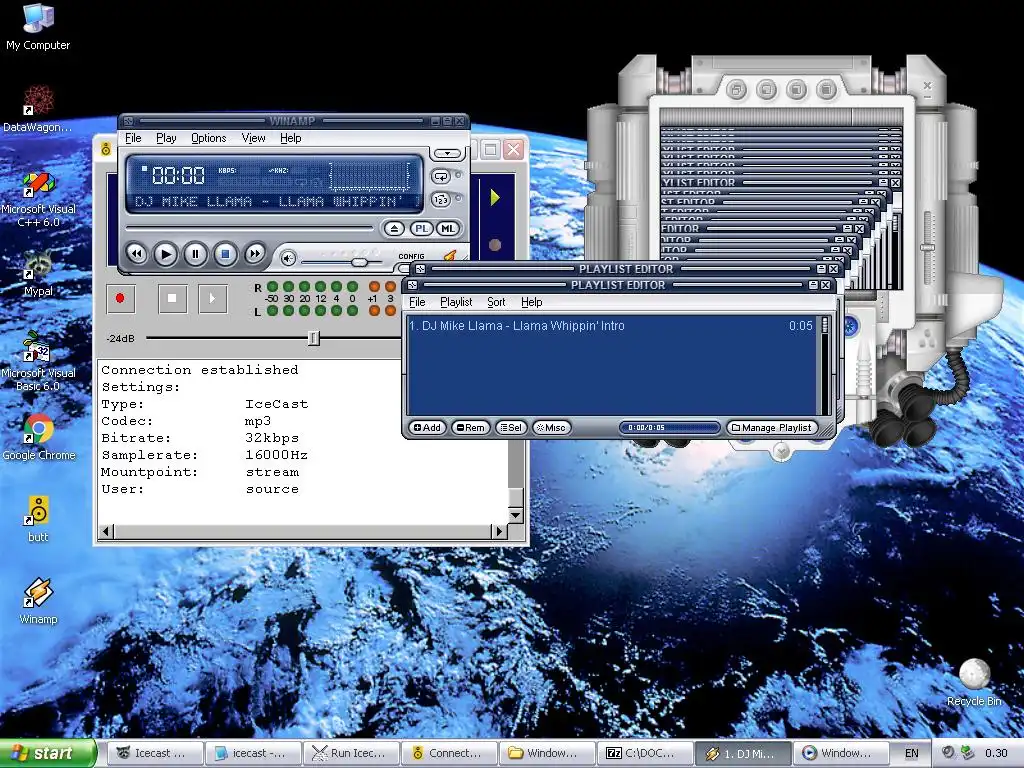Adjust butt gain slider at -24dB

point(313,338)
